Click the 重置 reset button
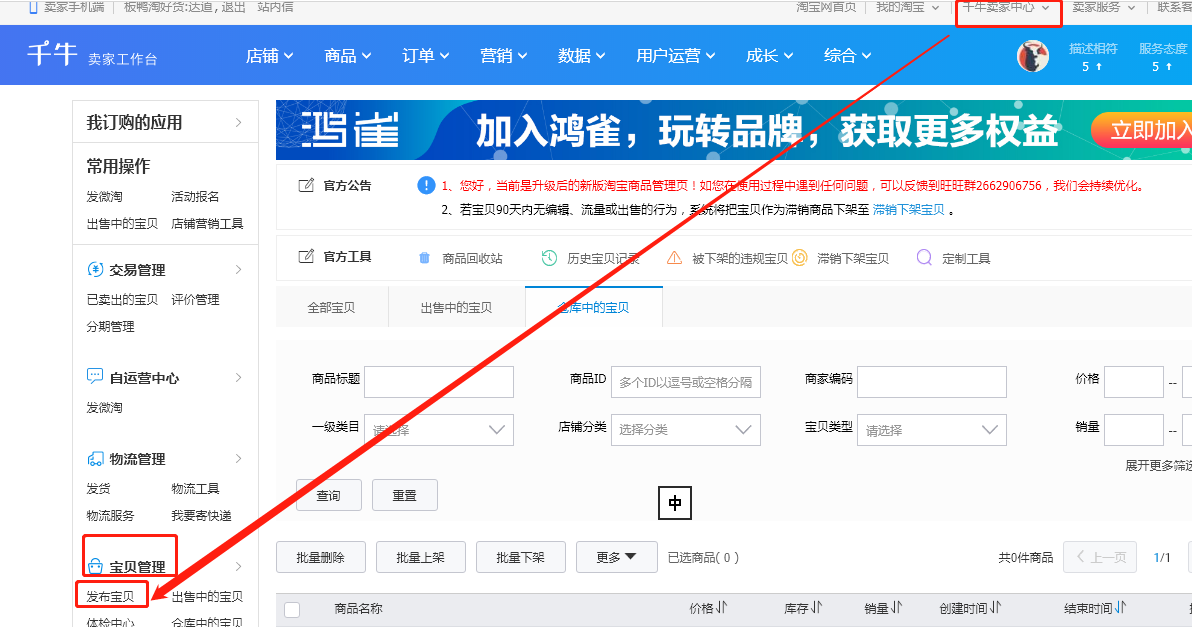The height and width of the screenshot is (627, 1192). pos(404,496)
